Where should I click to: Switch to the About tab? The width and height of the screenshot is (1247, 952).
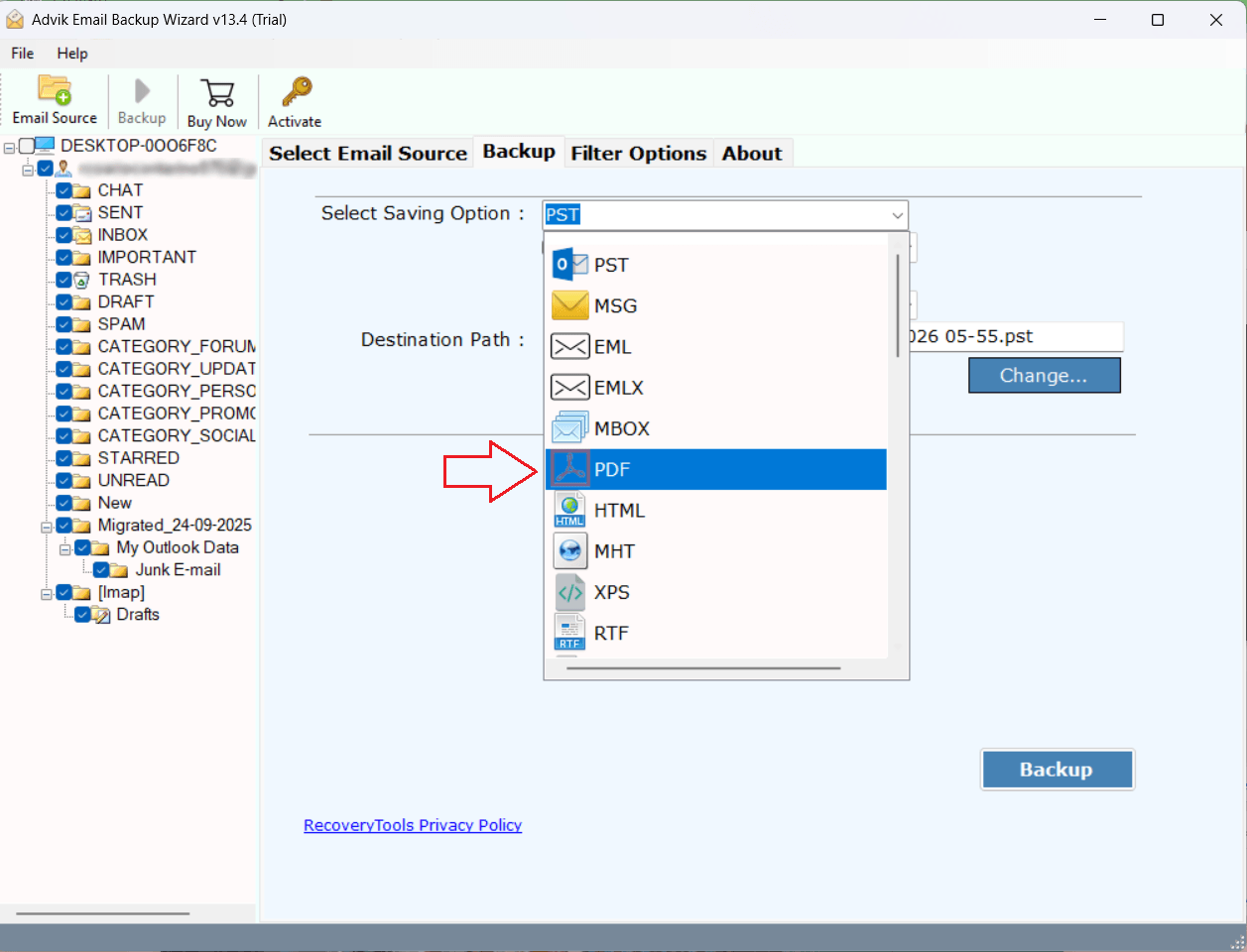pyautogui.click(x=752, y=153)
